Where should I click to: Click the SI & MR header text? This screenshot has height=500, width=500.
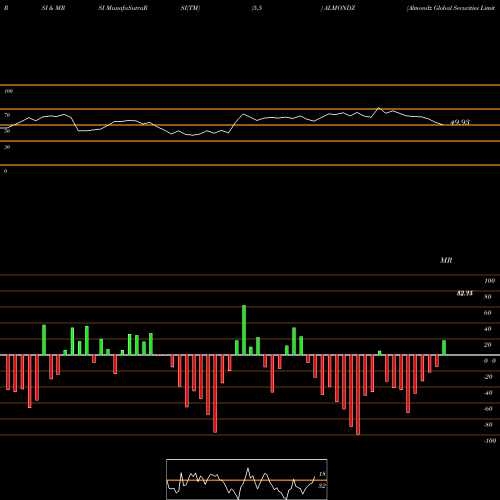53,8
